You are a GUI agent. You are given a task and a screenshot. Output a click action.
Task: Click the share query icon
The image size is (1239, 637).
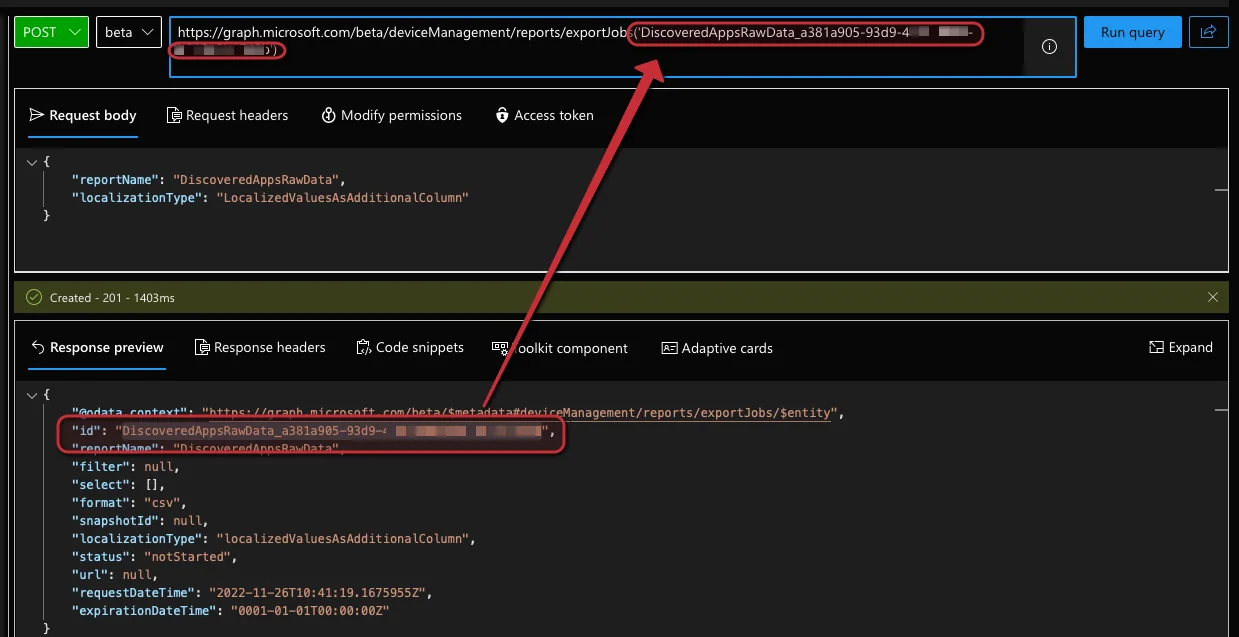click(1208, 32)
